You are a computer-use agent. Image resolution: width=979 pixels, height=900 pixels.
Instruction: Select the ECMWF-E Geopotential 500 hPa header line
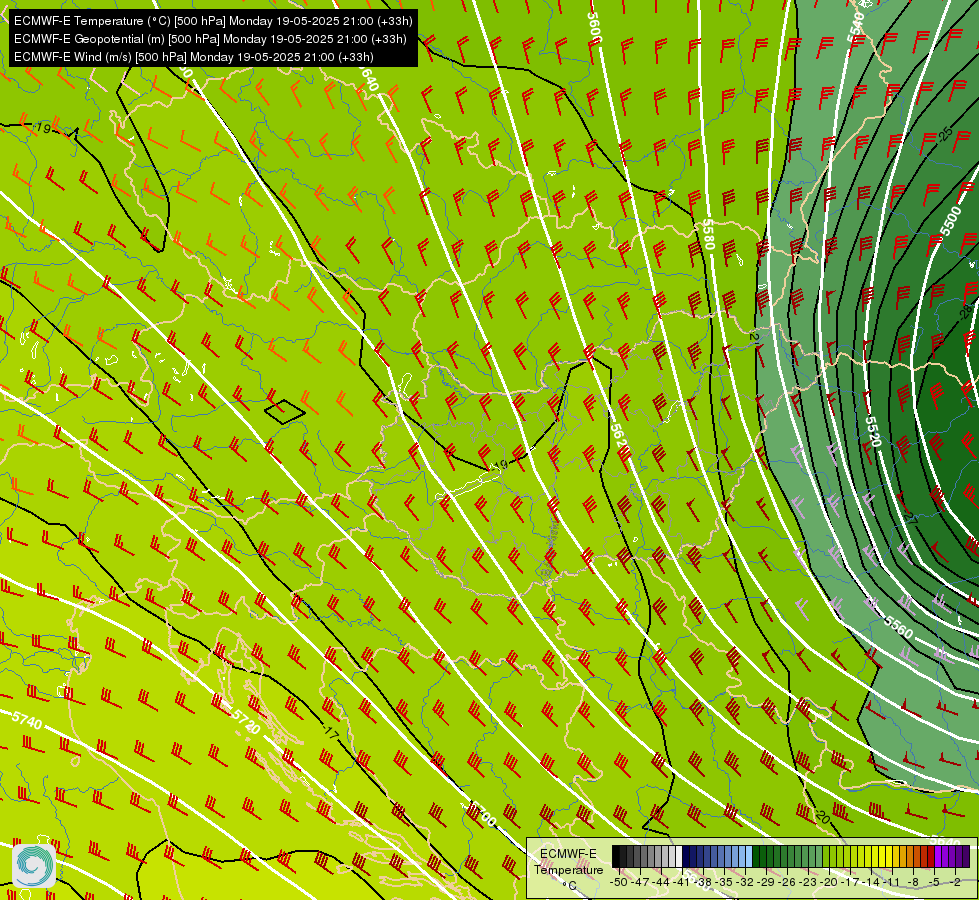click(210, 39)
